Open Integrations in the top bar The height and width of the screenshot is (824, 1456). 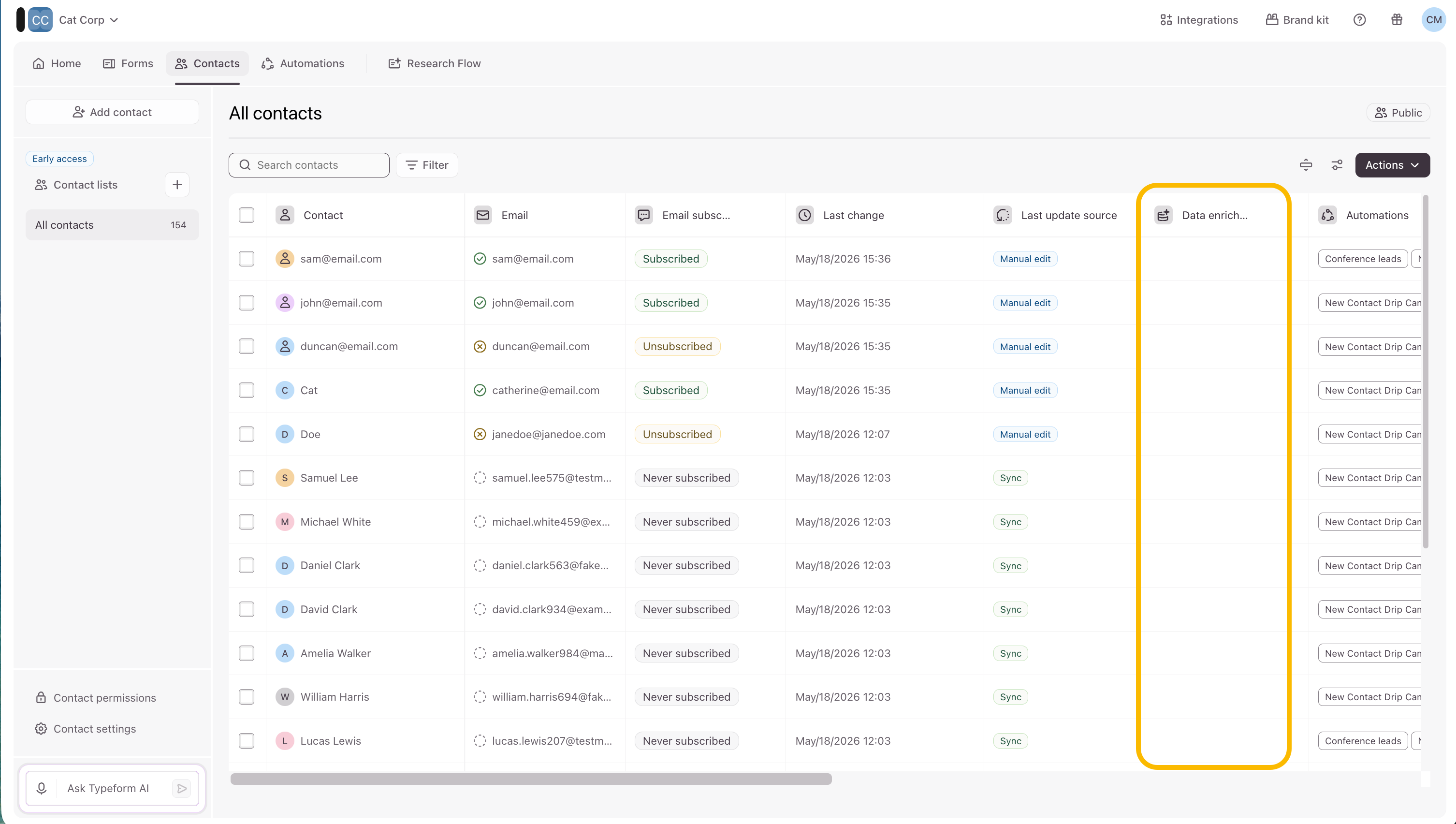pos(1199,20)
